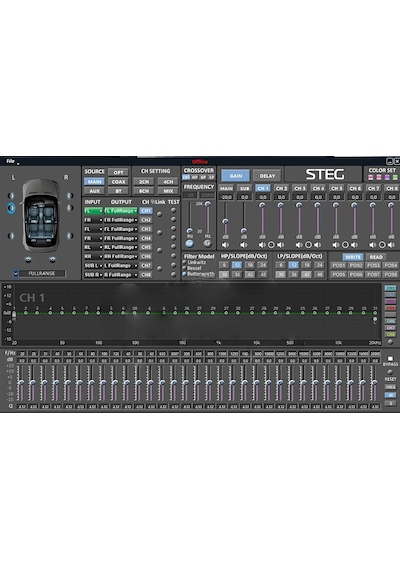Click the CH 1 gain fader handle
Image resolution: width=400 pixels, height=570 pixels.
point(262,205)
